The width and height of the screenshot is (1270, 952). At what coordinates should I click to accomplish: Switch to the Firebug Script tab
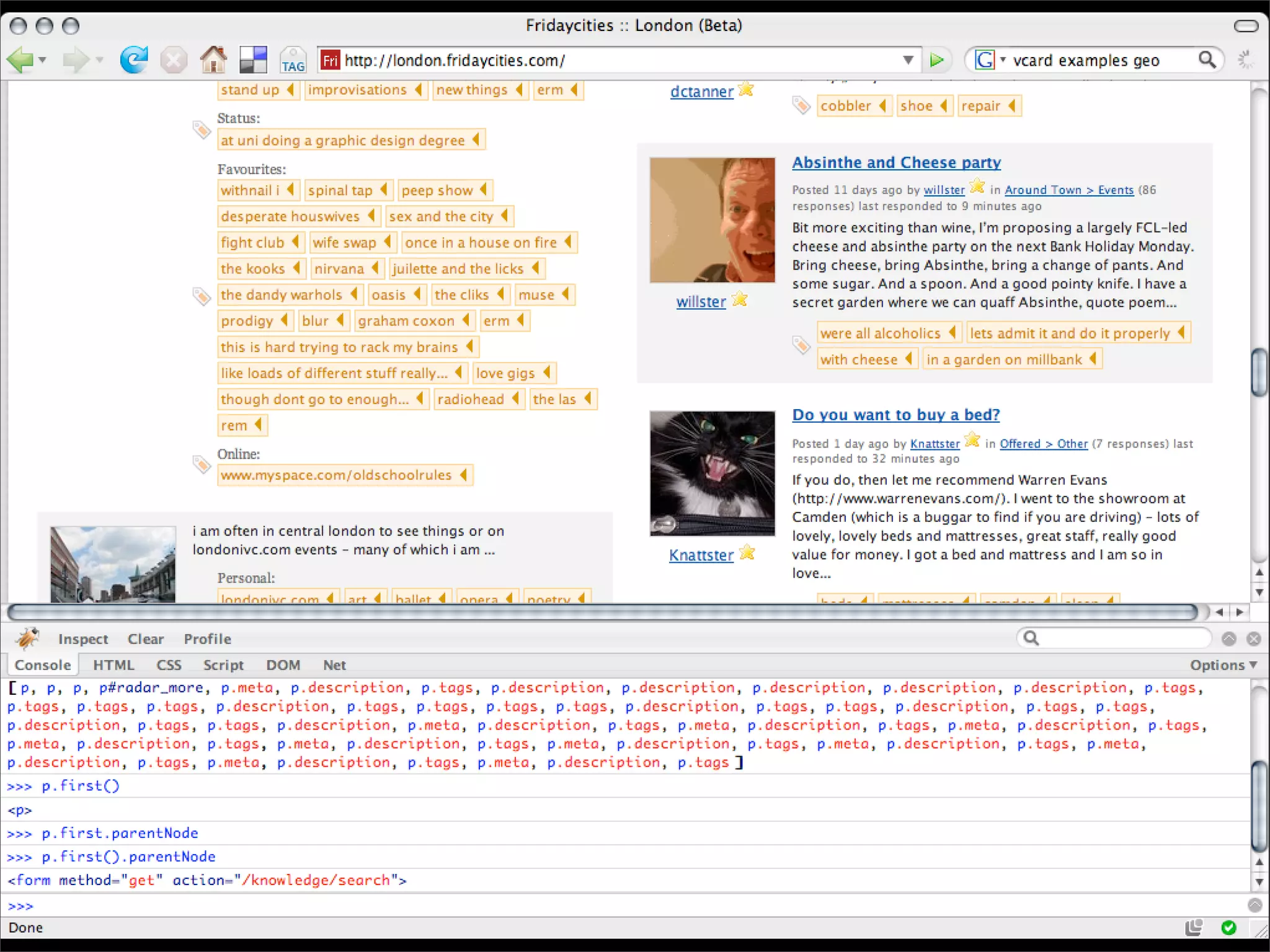coord(223,665)
